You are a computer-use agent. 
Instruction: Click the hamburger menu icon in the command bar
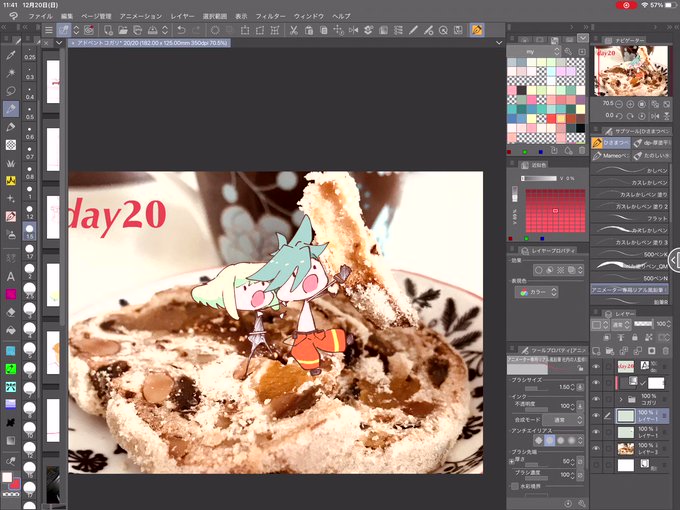[x=49, y=30]
